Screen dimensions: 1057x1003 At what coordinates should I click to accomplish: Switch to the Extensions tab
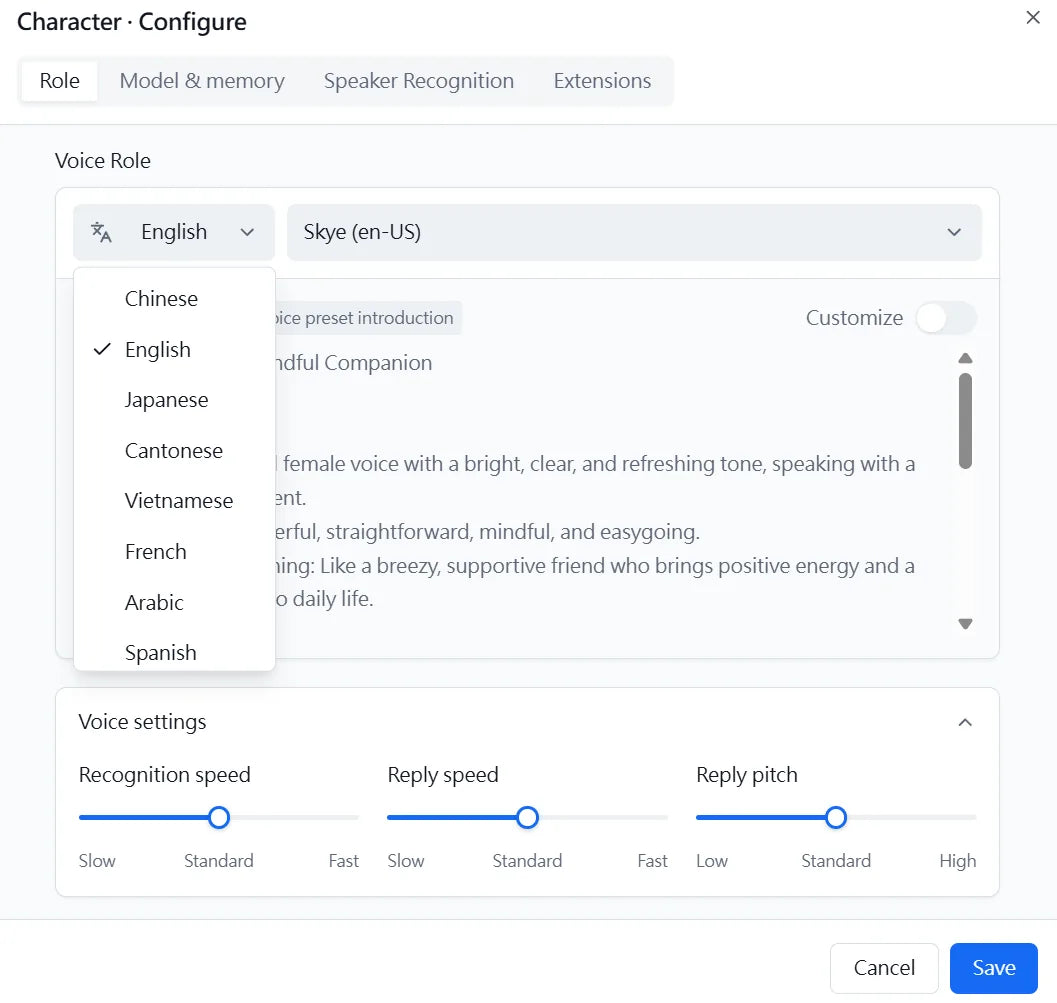pyautogui.click(x=602, y=81)
